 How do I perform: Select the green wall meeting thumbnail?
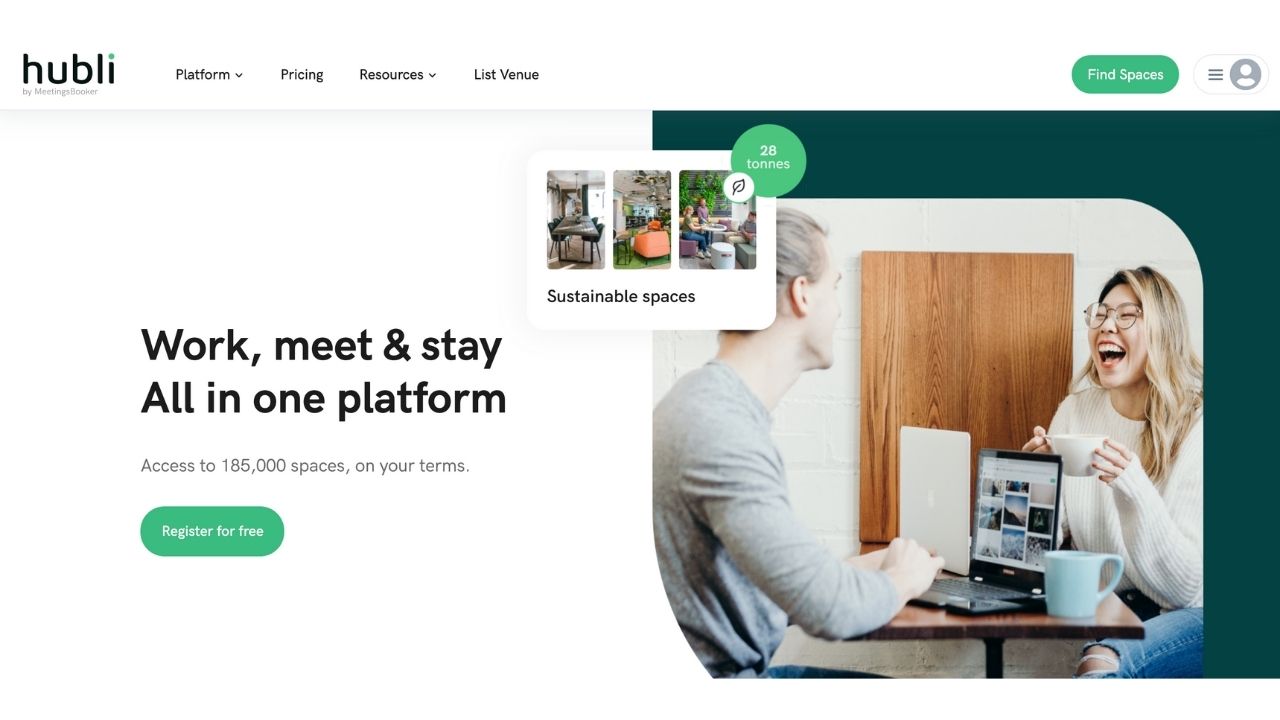[717, 220]
